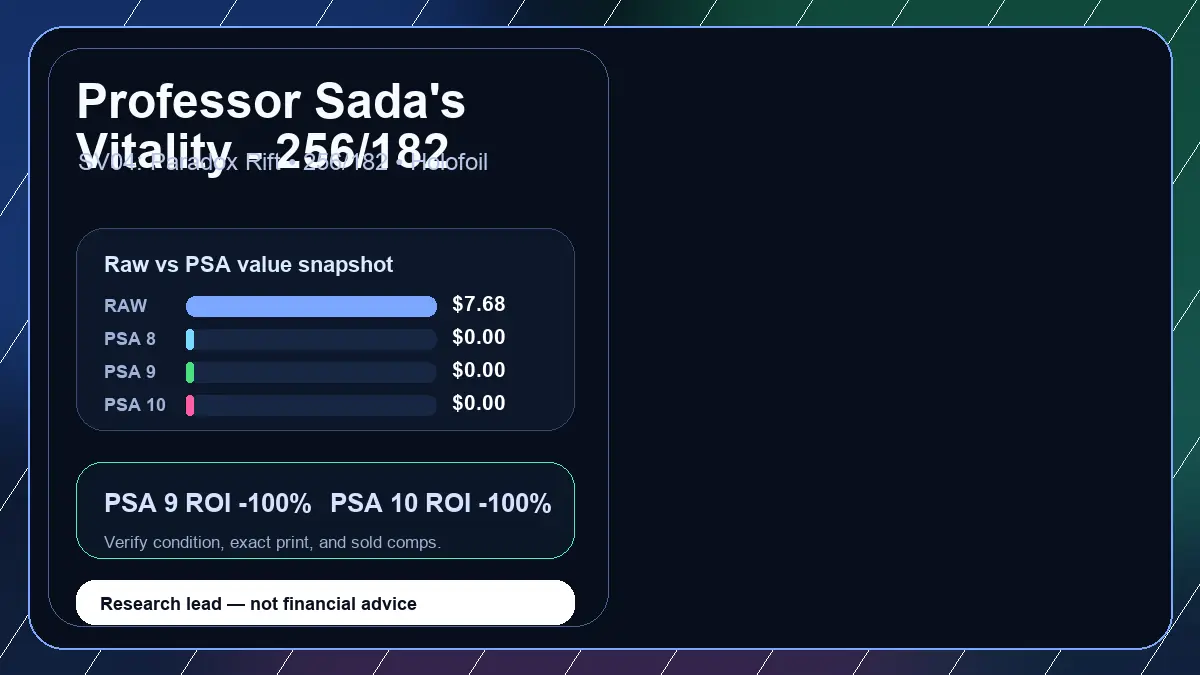Click the Professor Sada's Vitality title

271,126
